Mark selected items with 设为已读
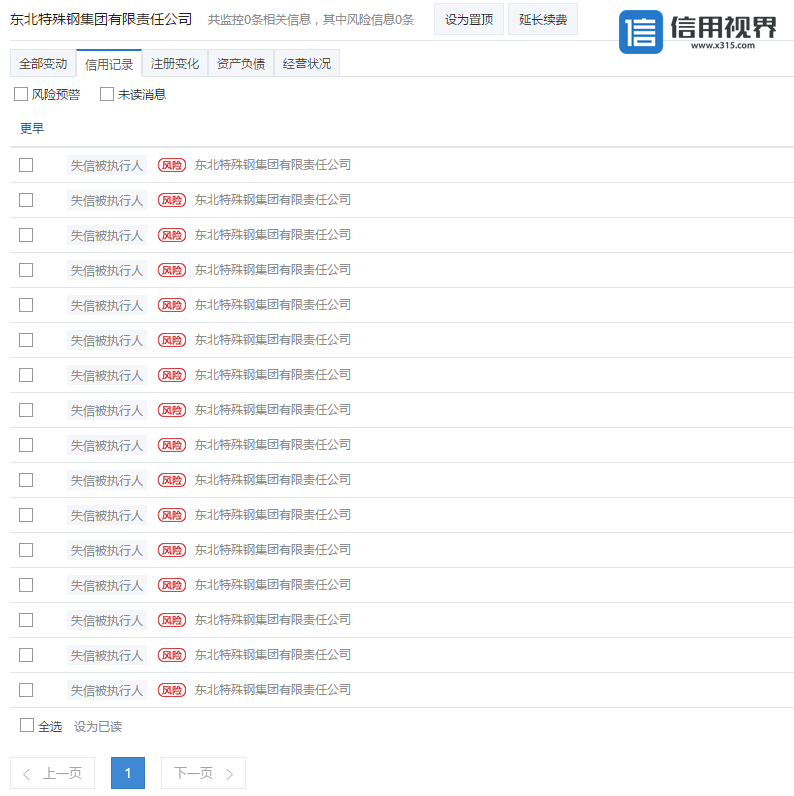 [98, 726]
